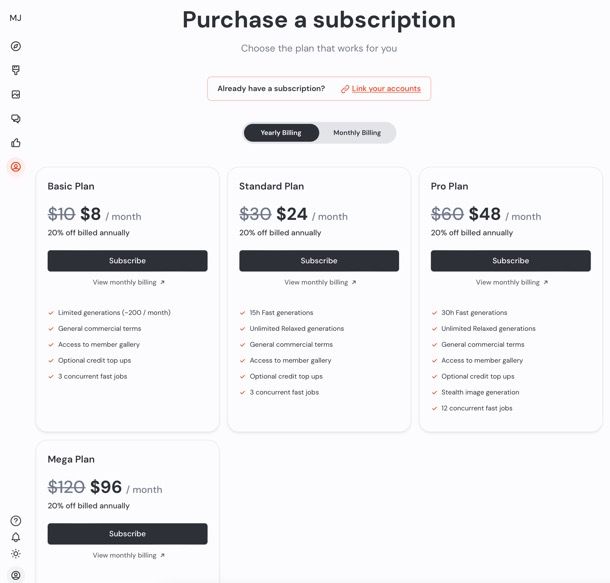This screenshot has width=610, height=583.
Task: Open the help question mark icon
Action: click(x=16, y=520)
